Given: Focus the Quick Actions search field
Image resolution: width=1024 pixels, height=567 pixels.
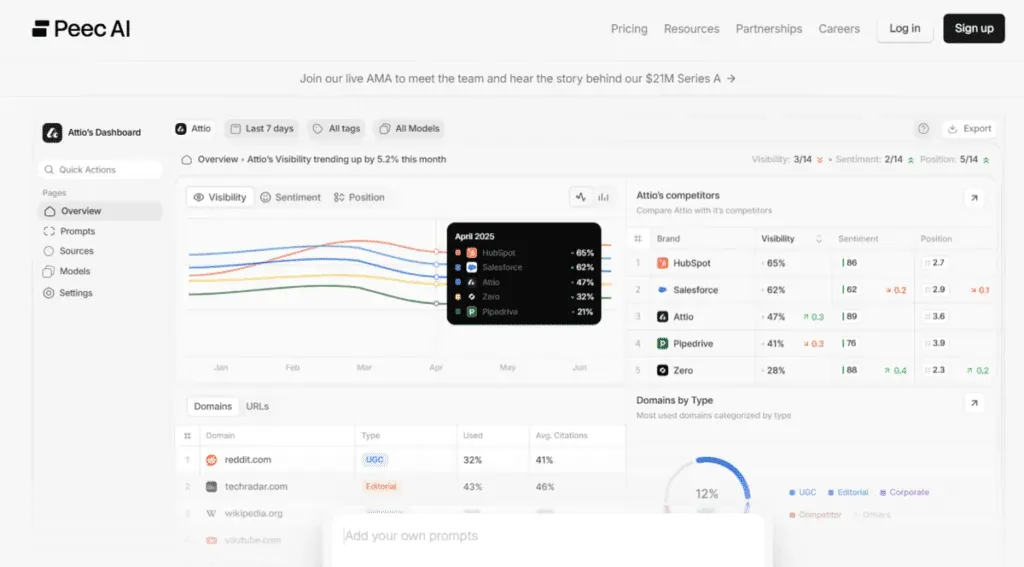Looking at the screenshot, I should click(x=100, y=170).
